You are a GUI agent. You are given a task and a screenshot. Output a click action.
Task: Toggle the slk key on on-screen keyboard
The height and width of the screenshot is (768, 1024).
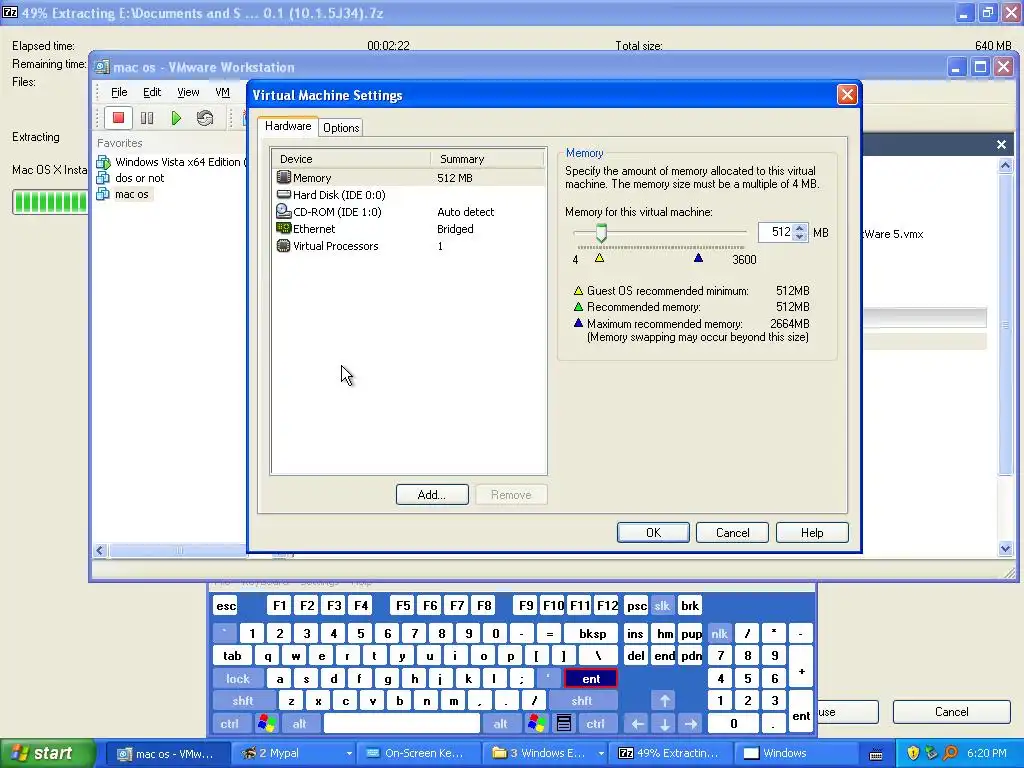662,606
